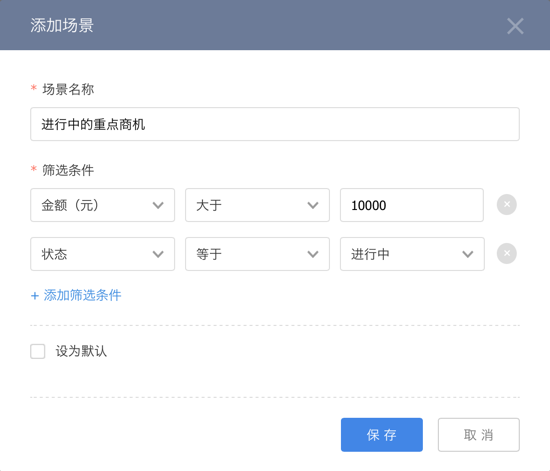
Task: Click the 保存 button
Action: (382, 435)
